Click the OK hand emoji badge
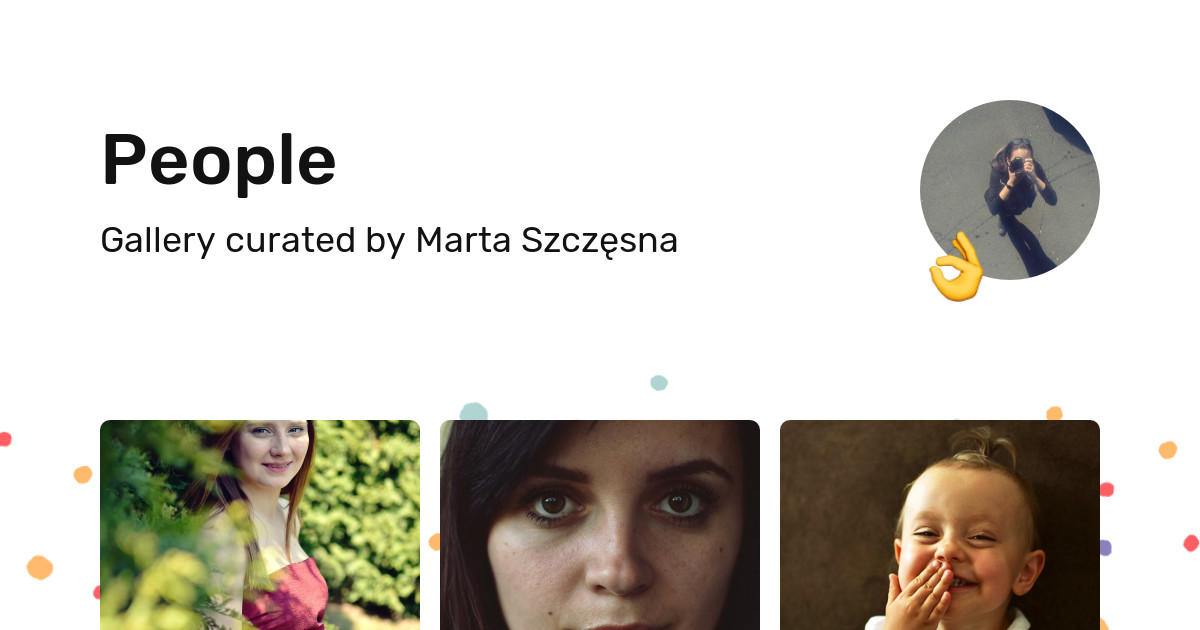The width and height of the screenshot is (1200, 630). [x=957, y=267]
